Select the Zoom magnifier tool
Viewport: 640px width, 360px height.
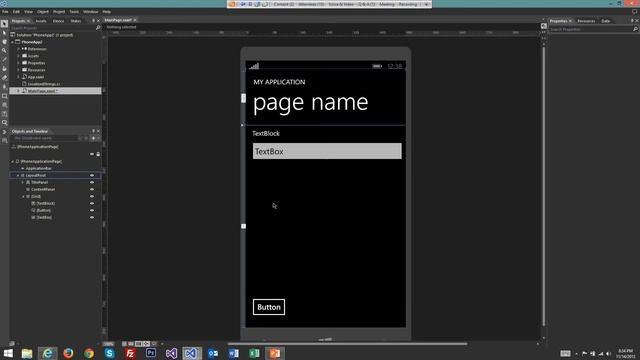click(x=4, y=51)
